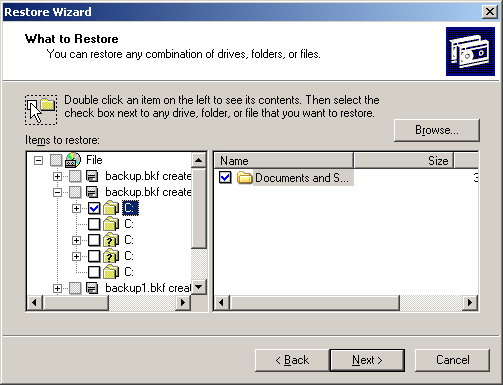Screen dimensions: 503x385
Task: Uncheck the Documents and Settings checkbox
Action: pos(225,177)
